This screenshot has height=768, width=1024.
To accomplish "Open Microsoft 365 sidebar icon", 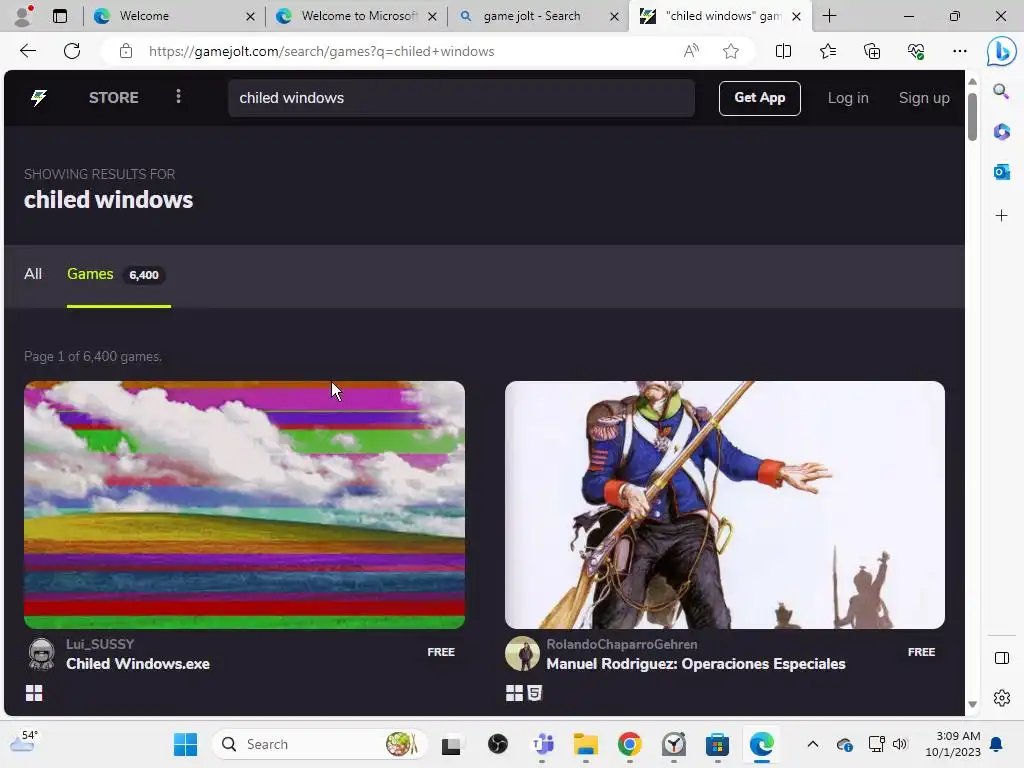I will (x=1001, y=132).
